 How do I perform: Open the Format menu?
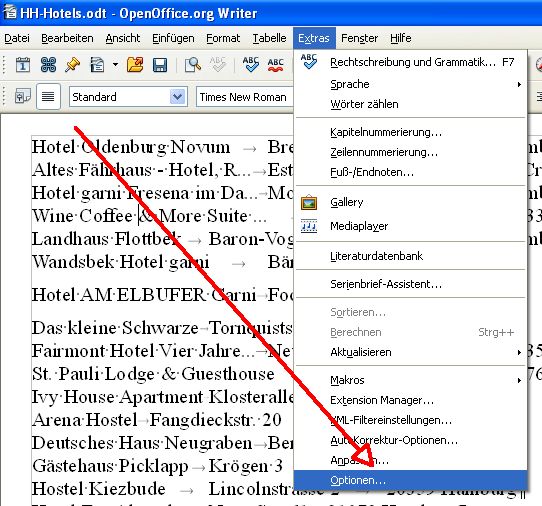(223, 38)
